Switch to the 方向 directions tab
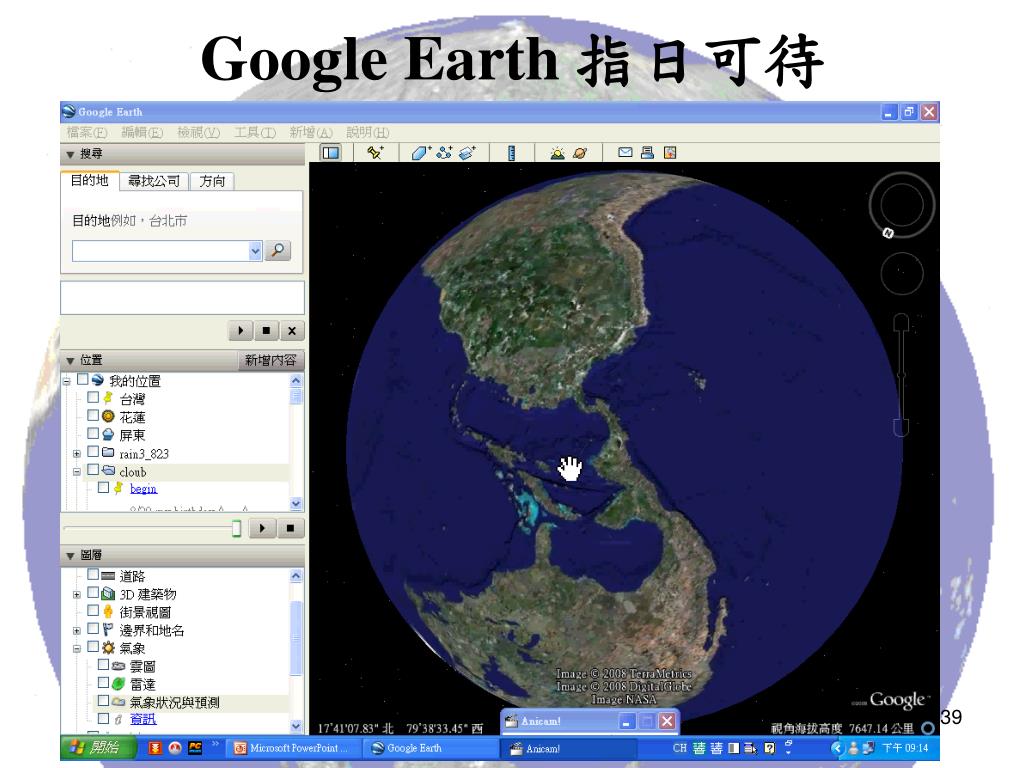Image resolution: width=1024 pixels, height=768 pixels. click(212, 181)
